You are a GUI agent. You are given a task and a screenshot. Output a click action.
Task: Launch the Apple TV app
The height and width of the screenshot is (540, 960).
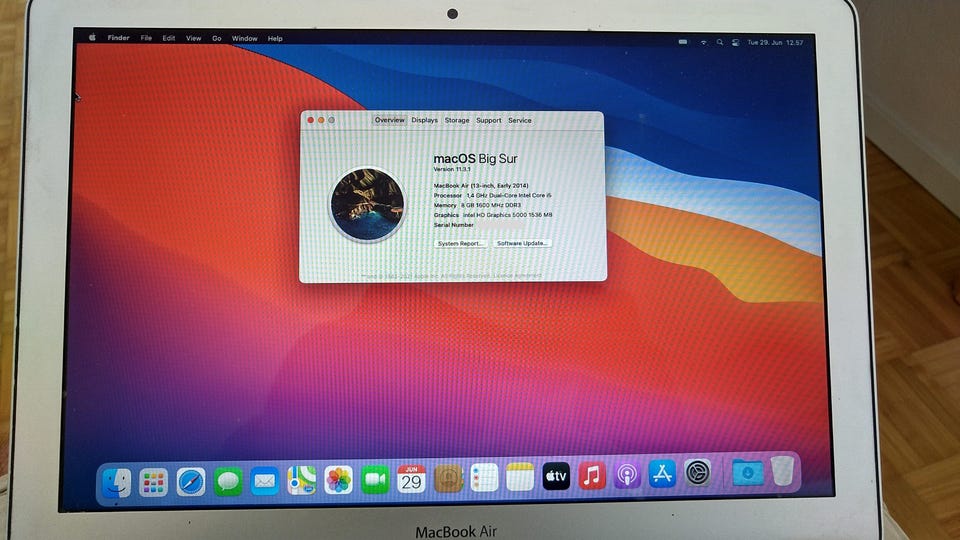click(556, 476)
